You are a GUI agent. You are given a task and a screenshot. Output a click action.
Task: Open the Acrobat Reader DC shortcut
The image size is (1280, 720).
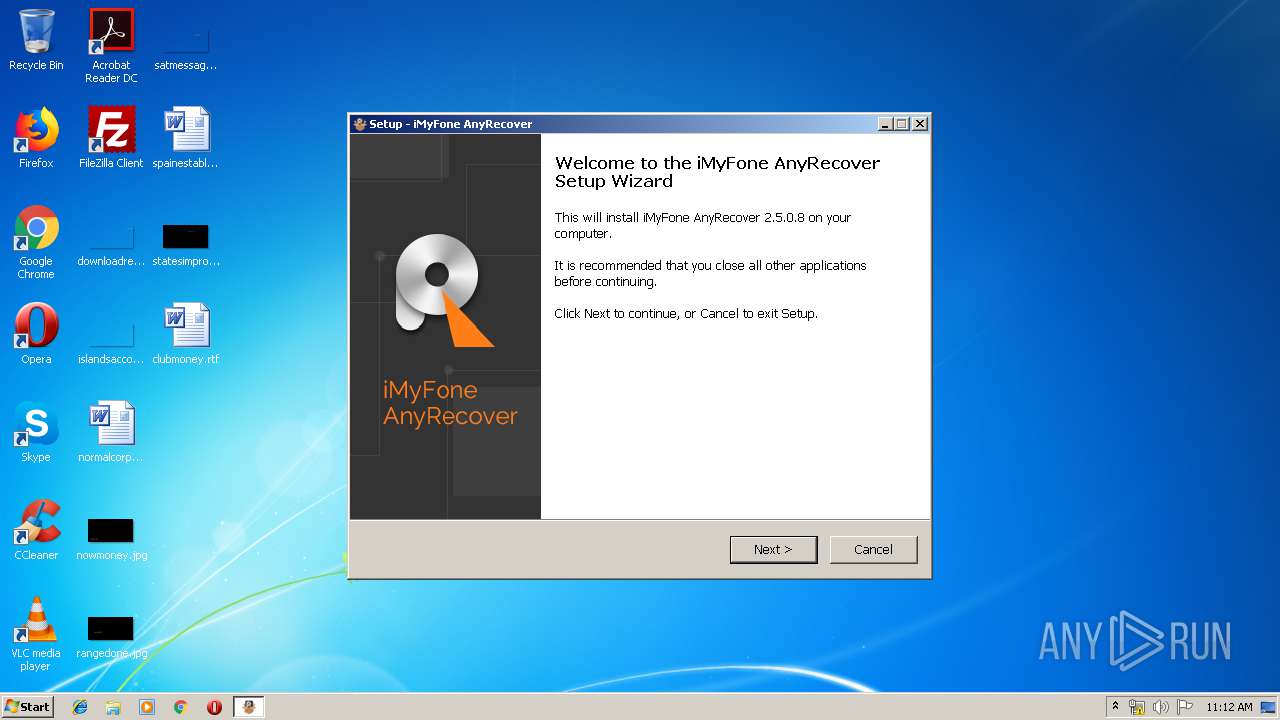(111, 46)
